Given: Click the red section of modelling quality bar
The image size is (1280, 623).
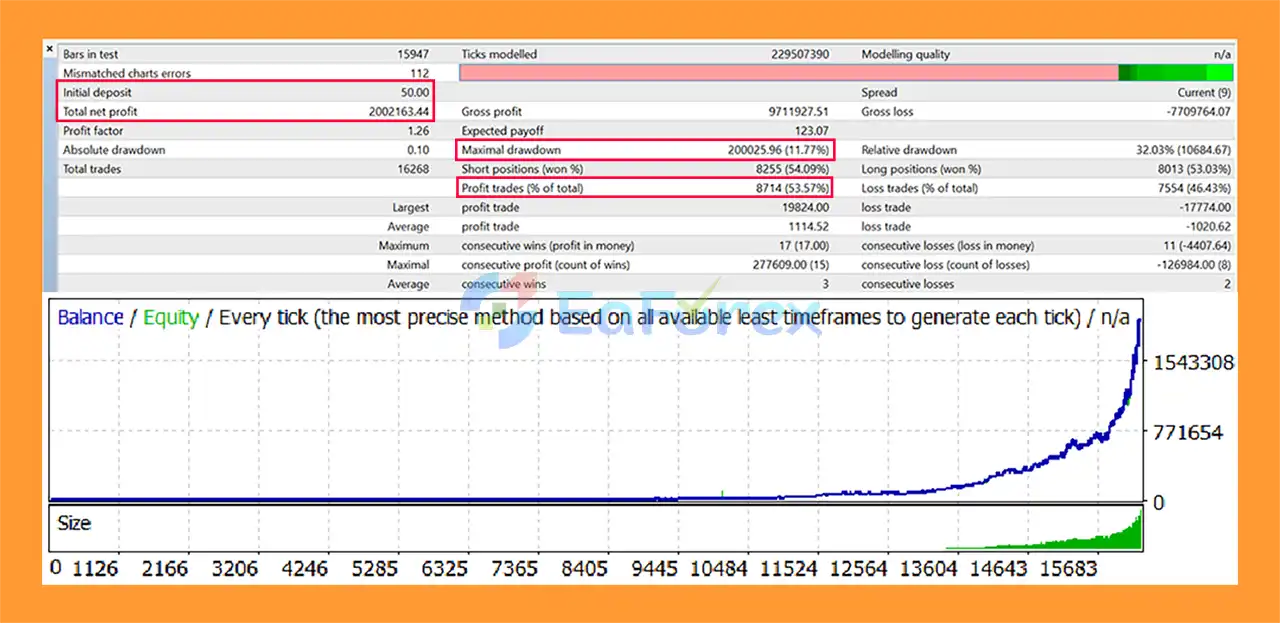Looking at the screenshot, I should coord(788,73).
